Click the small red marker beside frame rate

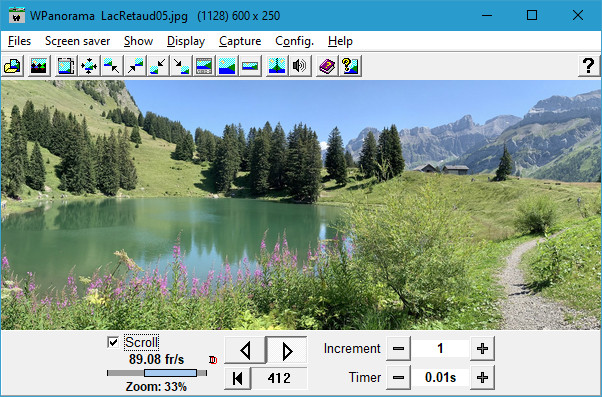point(213,360)
